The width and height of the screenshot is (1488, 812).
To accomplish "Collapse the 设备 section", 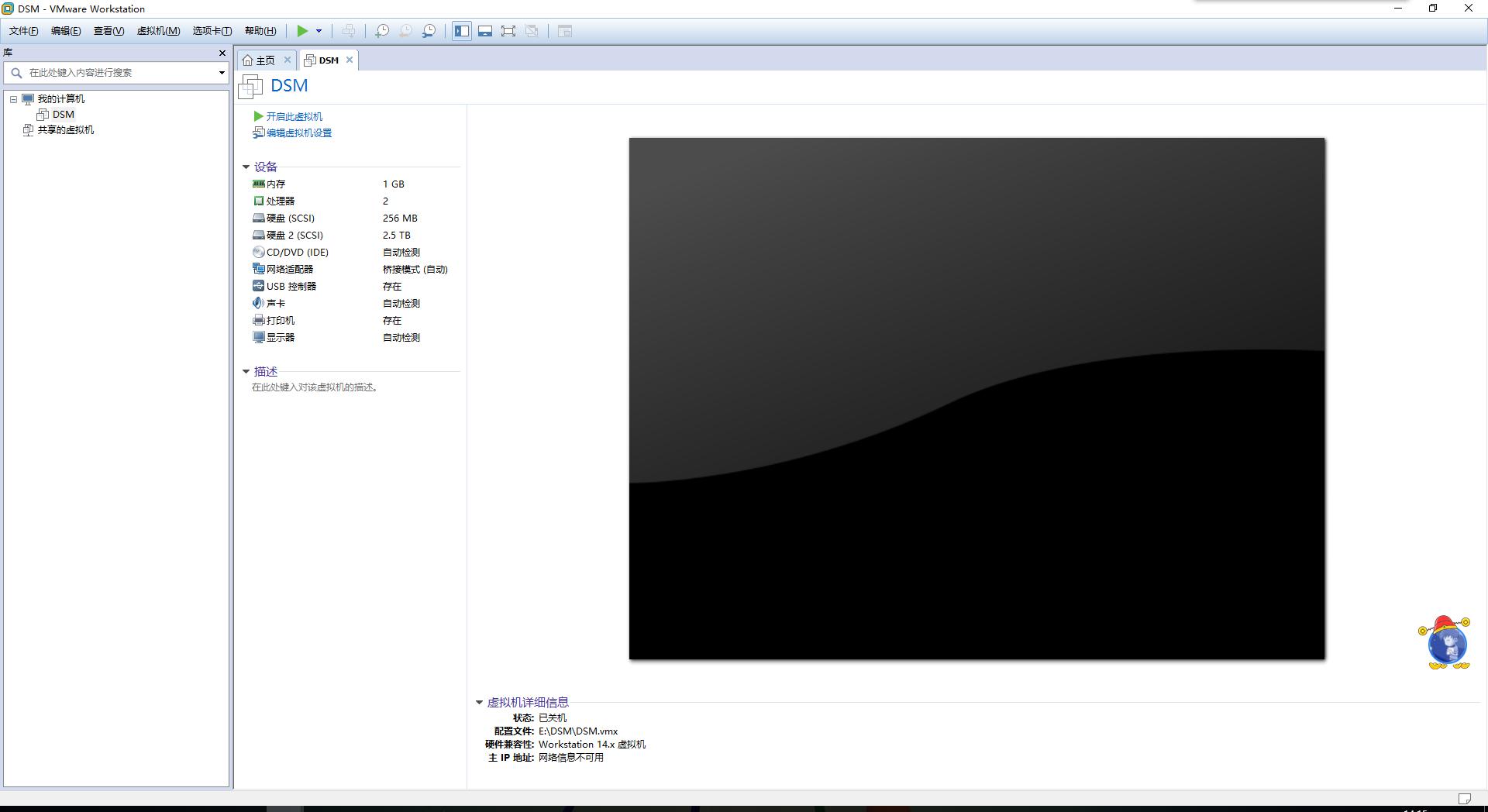I will [x=246, y=167].
